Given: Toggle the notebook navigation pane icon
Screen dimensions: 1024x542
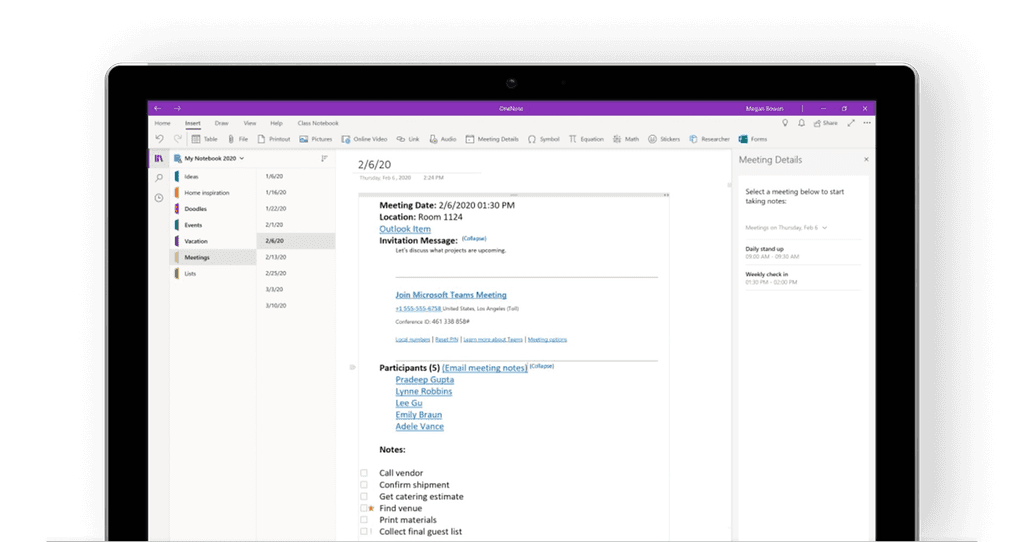Looking at the screenshot, I should (159, 158).
